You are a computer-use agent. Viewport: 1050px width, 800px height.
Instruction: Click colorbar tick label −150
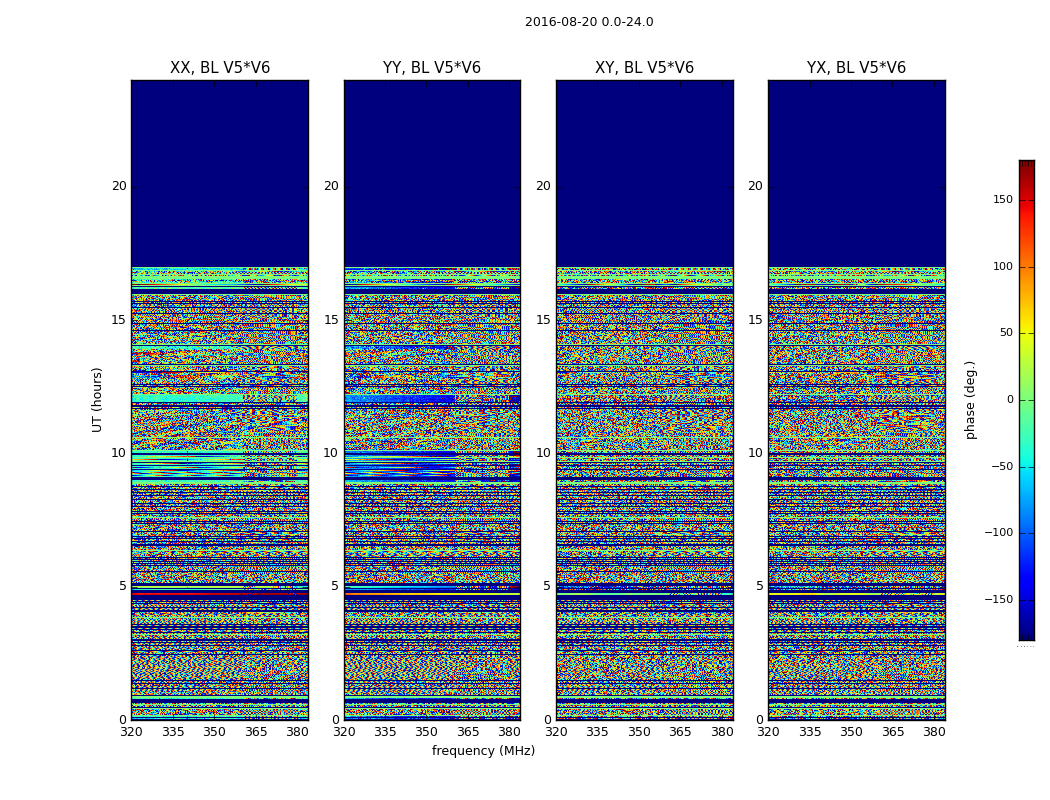click(999, 599)
